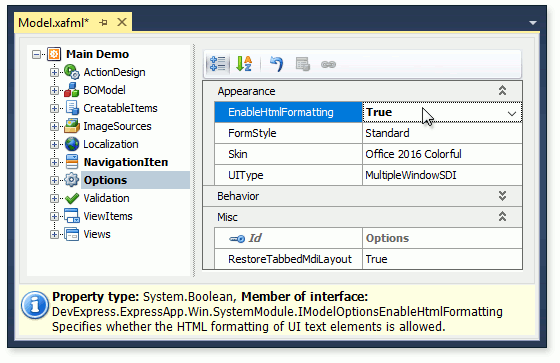Click the undo/reset property arrow icon

[276, 64]
